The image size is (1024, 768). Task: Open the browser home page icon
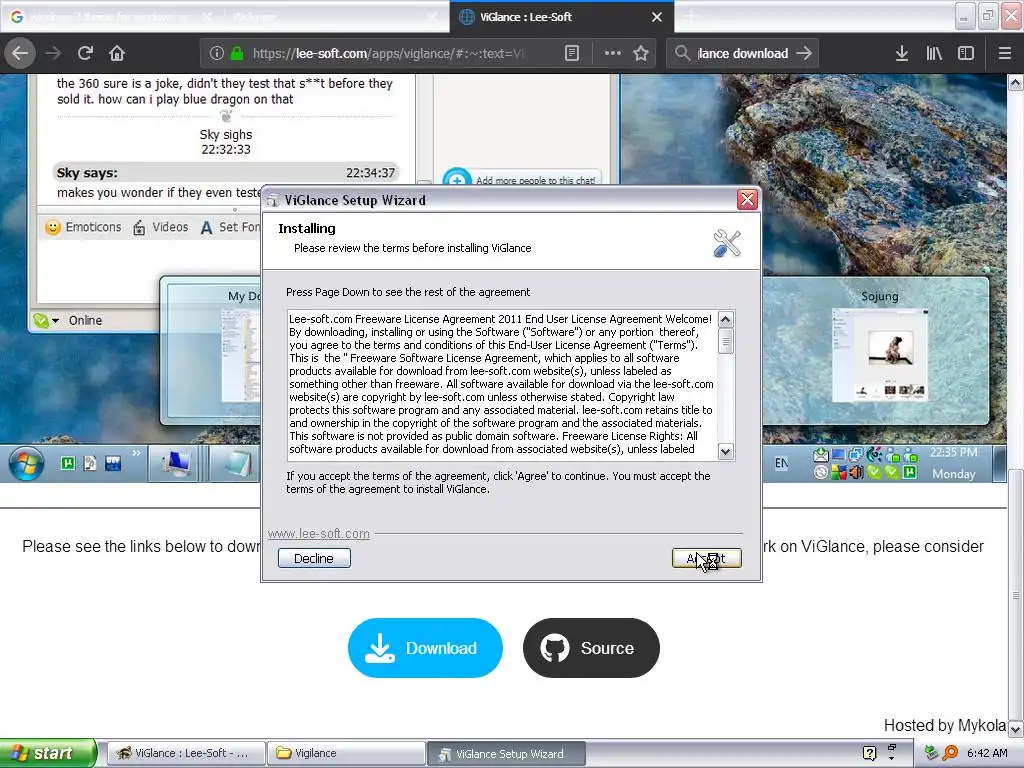pyautogui.click(x=117, y=54)
